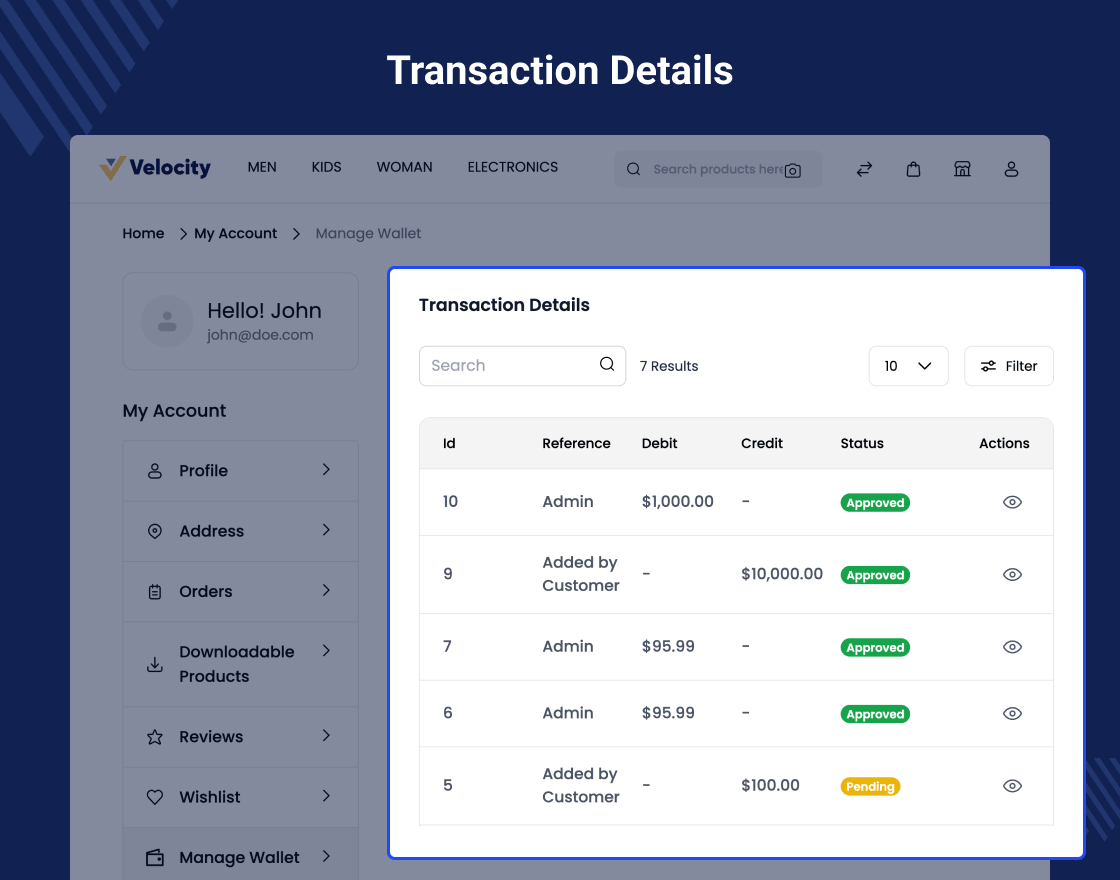Viewport: 1120px width, 880px height.
Task: Click Added by Customer in row 9
Action: [581, 574]
